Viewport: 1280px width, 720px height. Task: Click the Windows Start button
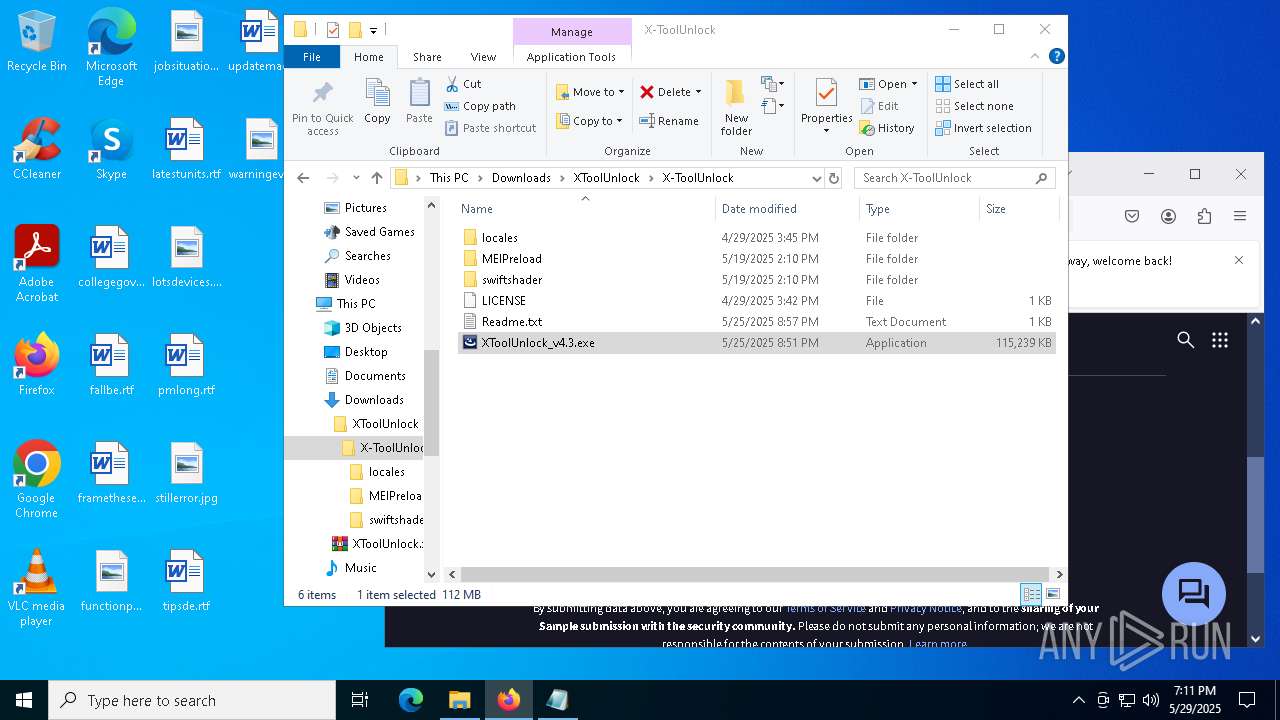[24, 700]
